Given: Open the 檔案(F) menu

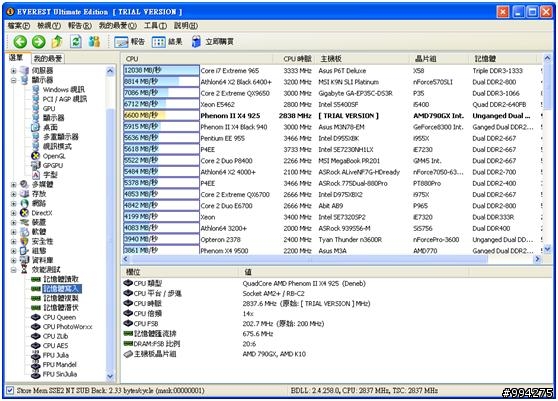Looking at the screenshot, I should tap(19, 26).
